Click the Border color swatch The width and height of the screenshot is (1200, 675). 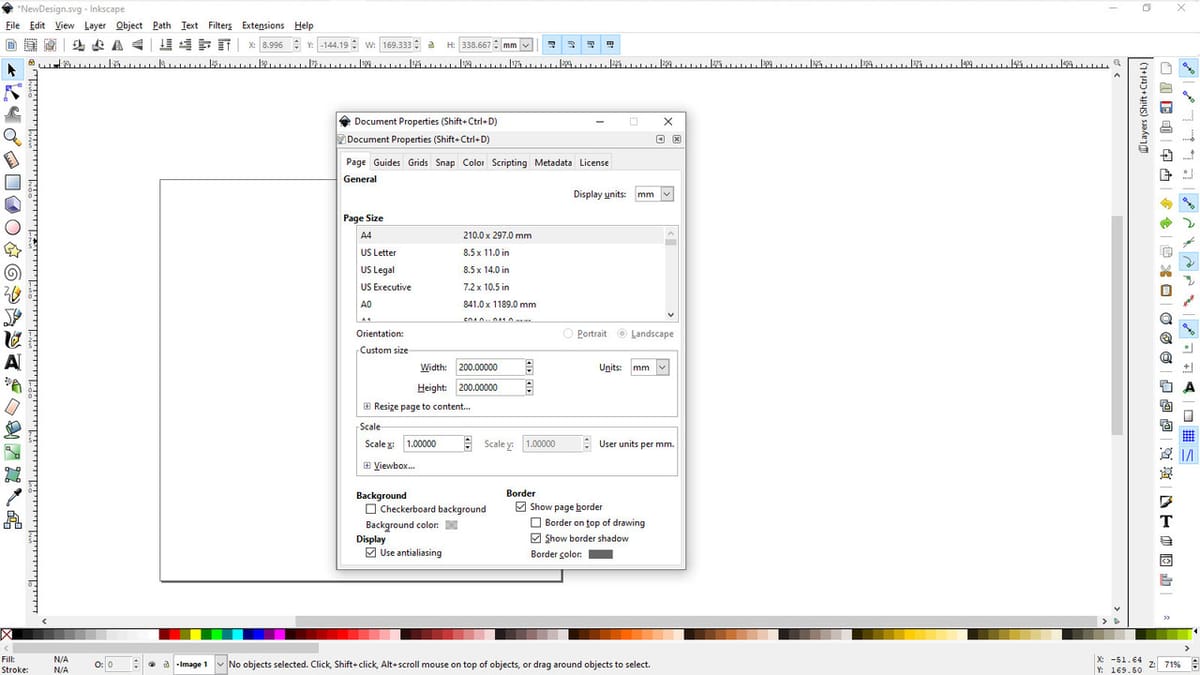(600, 554)
